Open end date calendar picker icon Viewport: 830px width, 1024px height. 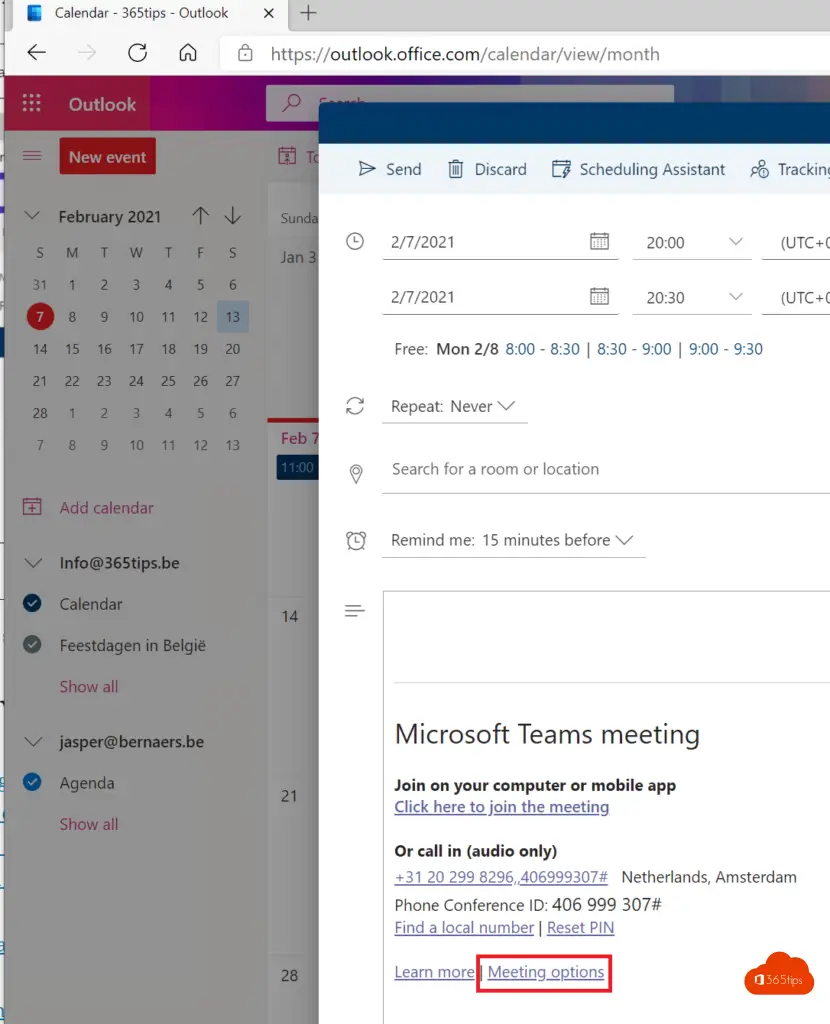point(599,296)
